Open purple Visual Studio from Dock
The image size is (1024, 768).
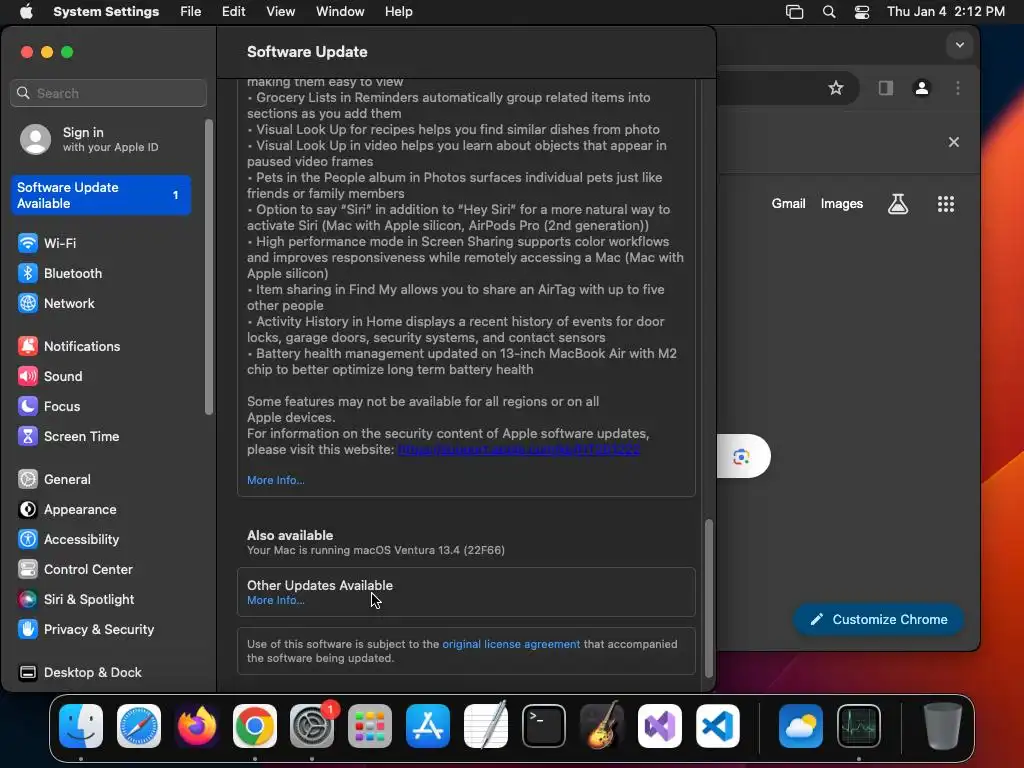click(660, 726)
